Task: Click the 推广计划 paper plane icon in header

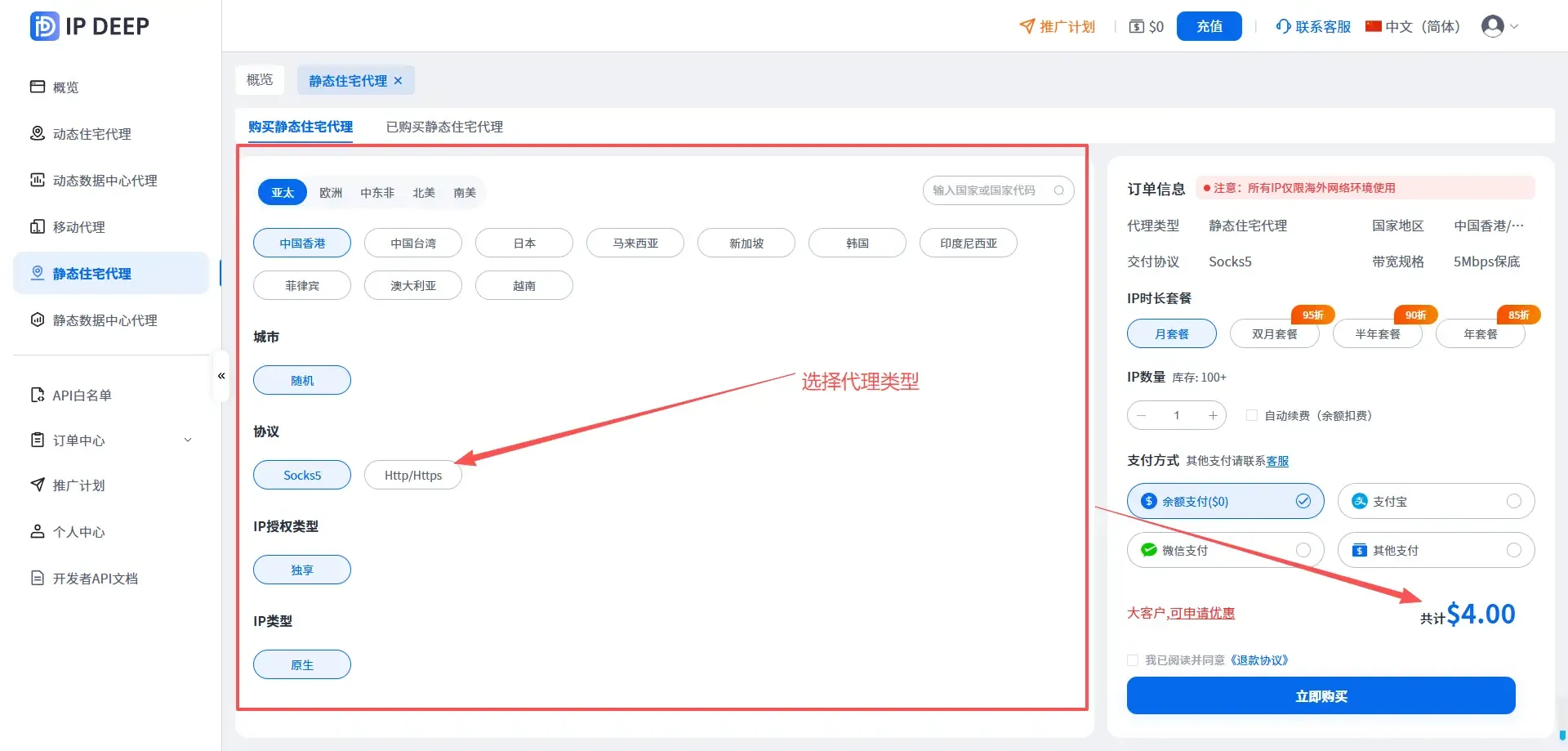Action: tap(1027, 26)
